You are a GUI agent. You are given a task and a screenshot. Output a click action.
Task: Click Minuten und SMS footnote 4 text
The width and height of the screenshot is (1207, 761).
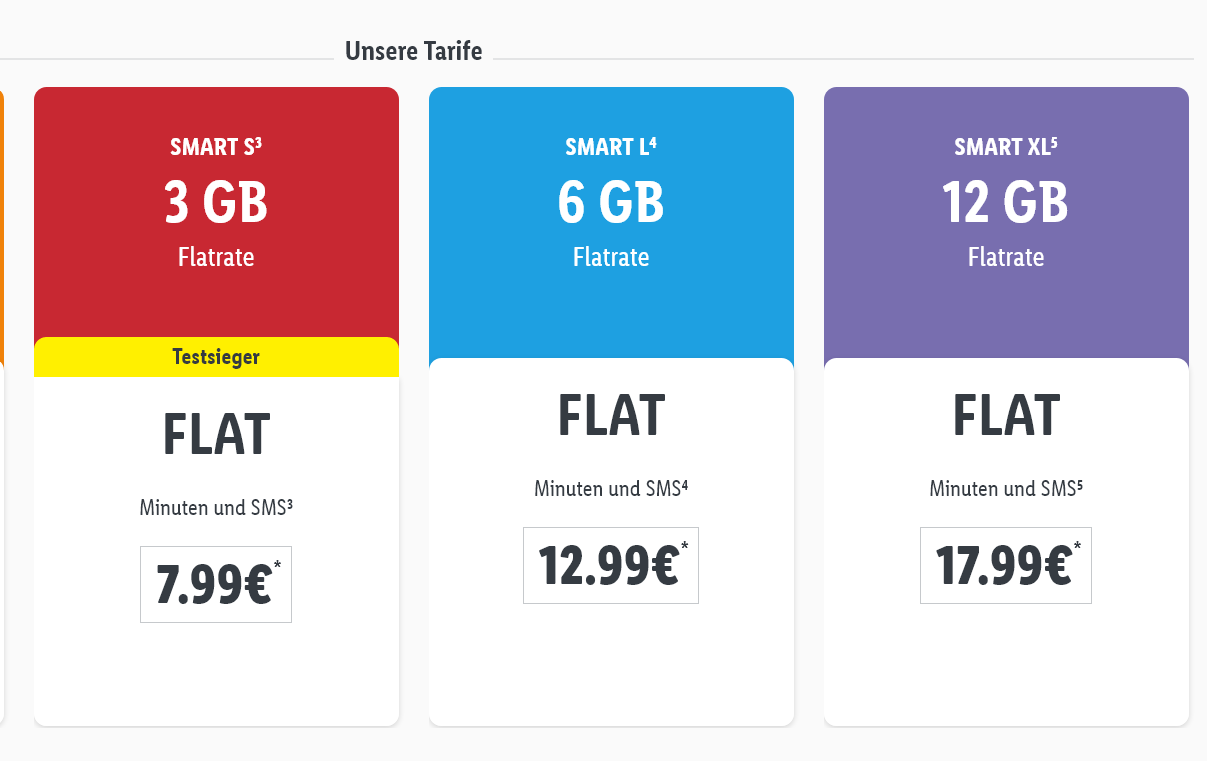[611, 489]
